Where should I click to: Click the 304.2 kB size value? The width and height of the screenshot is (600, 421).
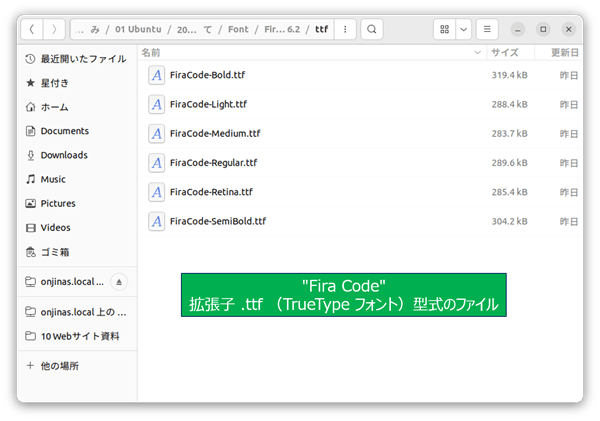point(509,222)
